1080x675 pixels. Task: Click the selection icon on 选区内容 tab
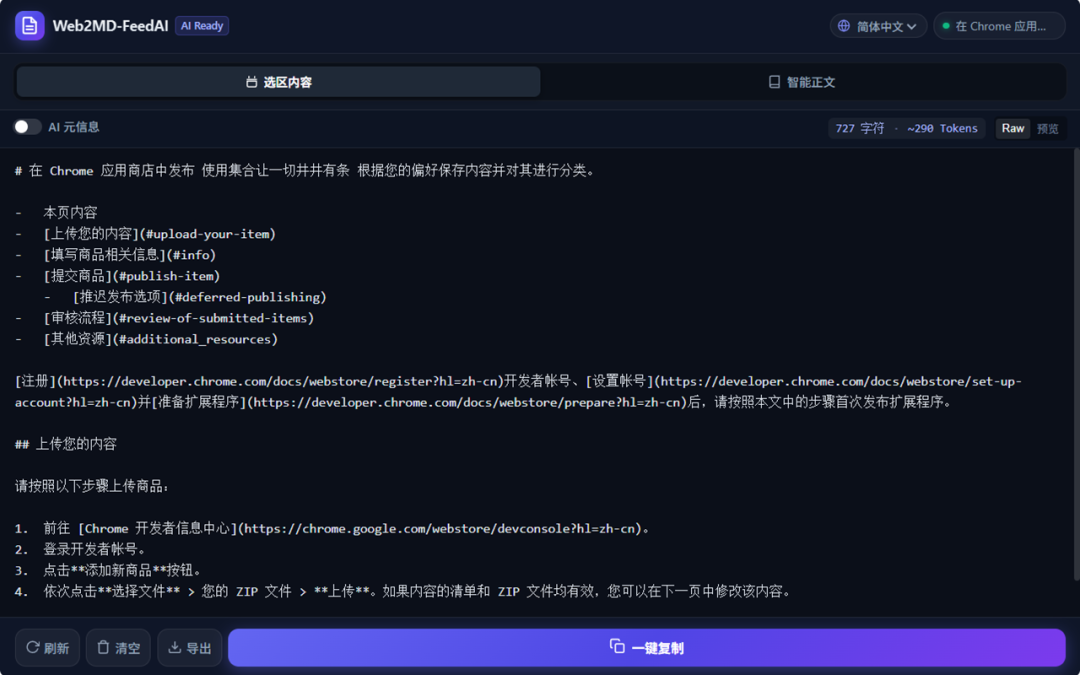click(x=251, y=82)
